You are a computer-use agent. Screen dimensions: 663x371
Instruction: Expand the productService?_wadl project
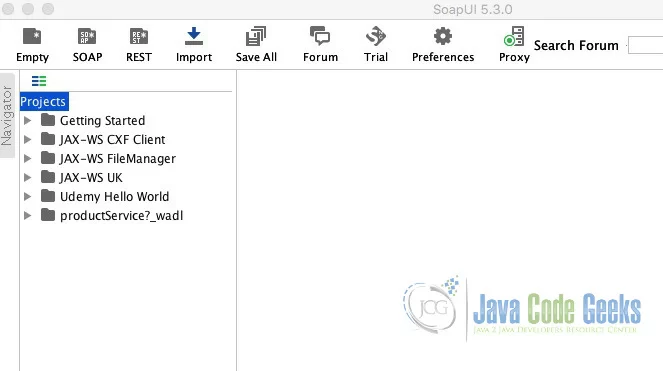[27, 216]
